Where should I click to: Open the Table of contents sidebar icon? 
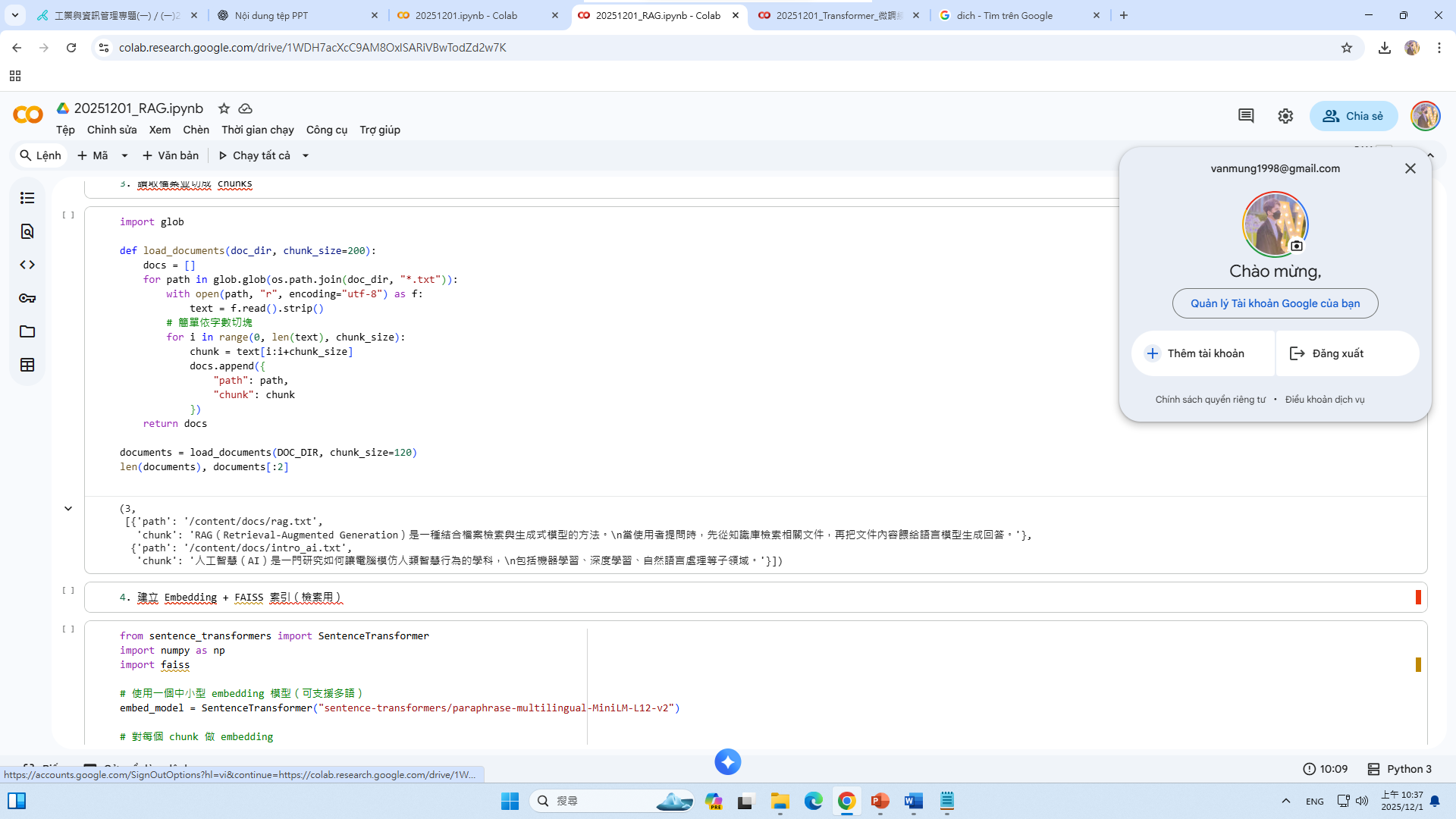[27, 198]
